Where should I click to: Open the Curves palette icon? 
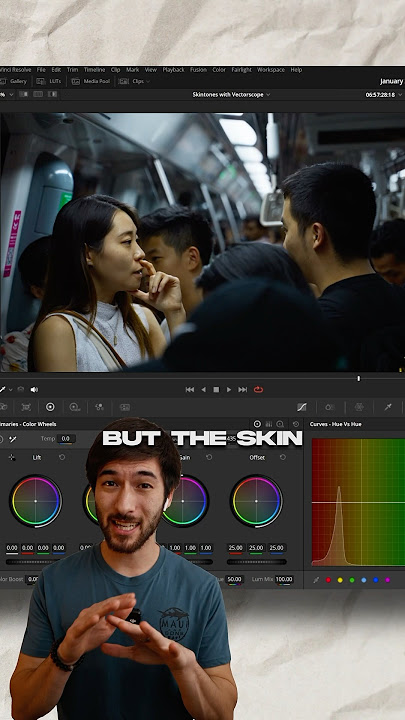[x=302, y=407]
